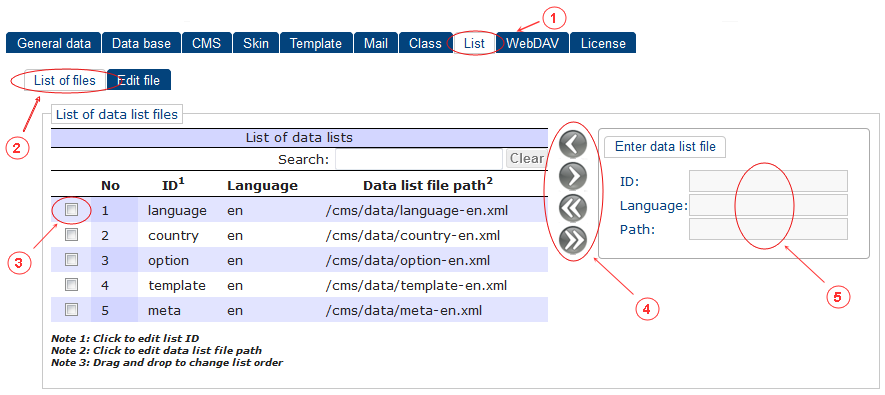Edit the 'option' list ID
Screen dimensions: 885x395
[169, 260]
